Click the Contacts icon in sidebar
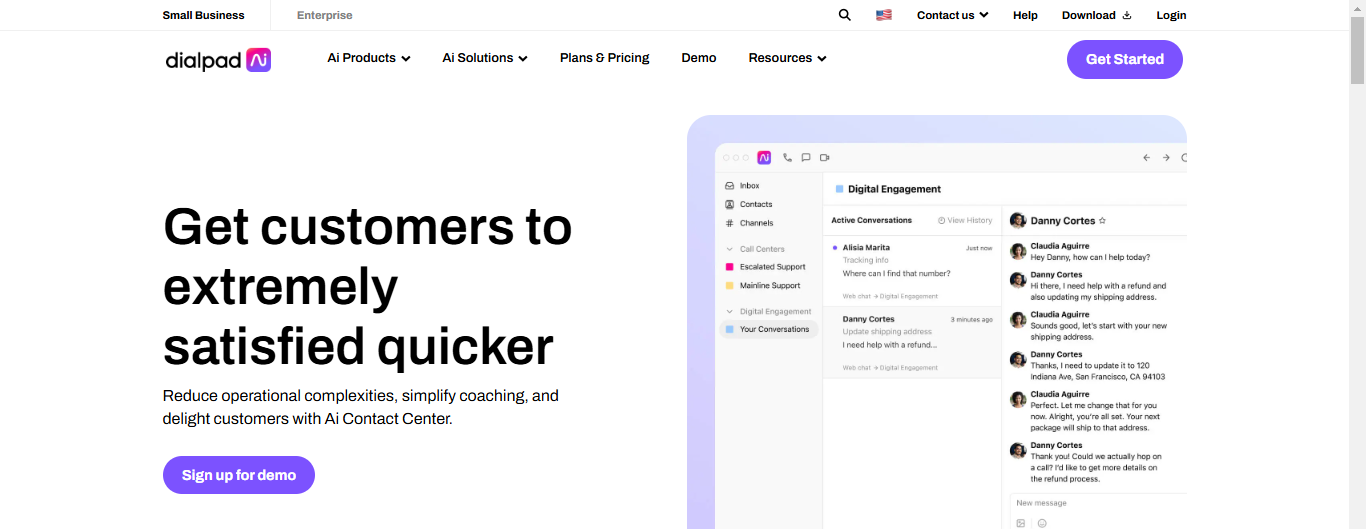 click(x=730, y=204)
